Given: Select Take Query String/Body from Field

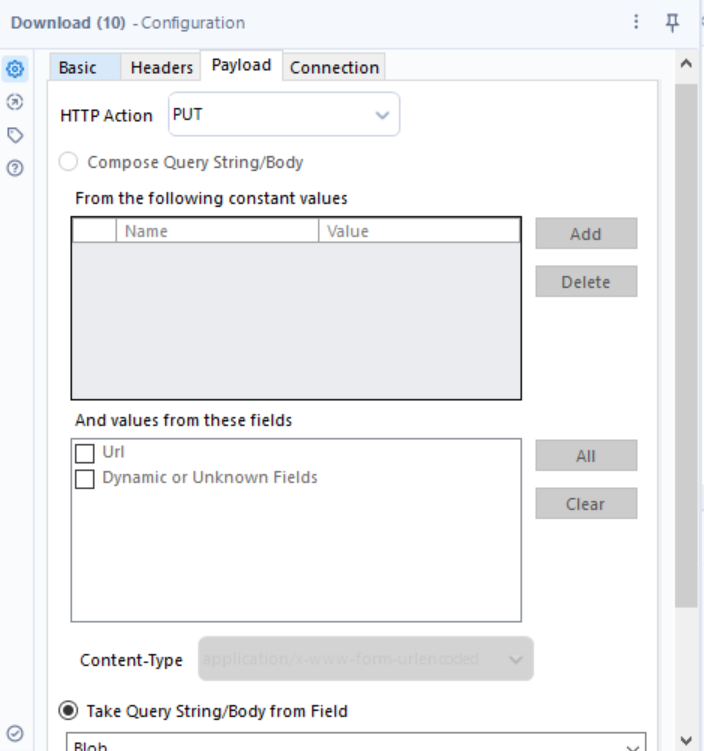Looking at the screenshot, I should (69, 711).
